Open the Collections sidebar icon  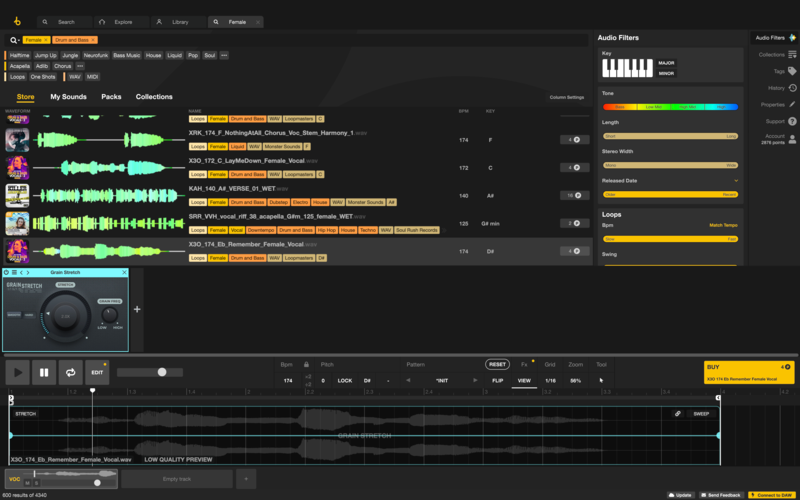point(792,55)
